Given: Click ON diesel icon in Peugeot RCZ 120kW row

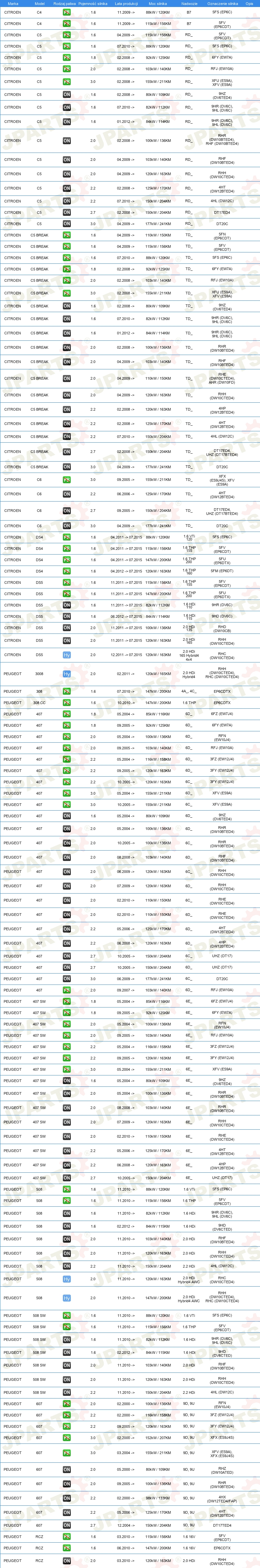Looking at the screenshot, I should tap(67, 1561).
